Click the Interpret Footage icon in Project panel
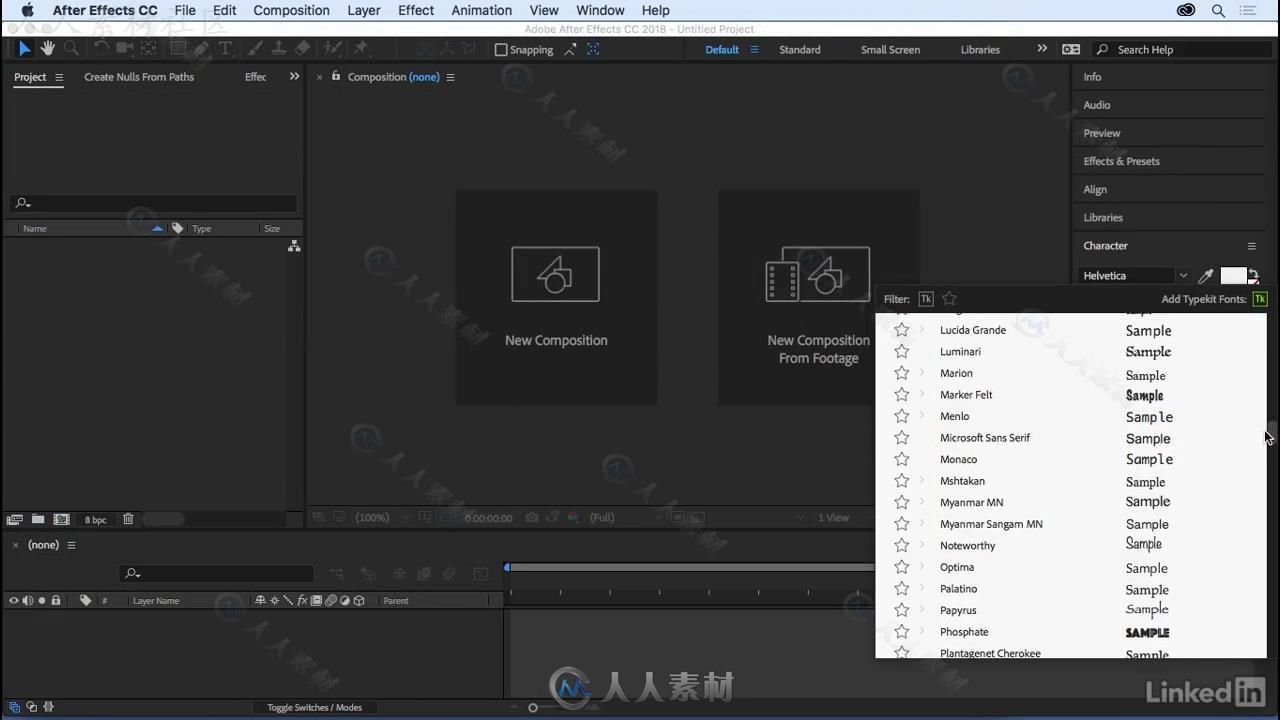The image size is (1280, 720). click(15, 519)
